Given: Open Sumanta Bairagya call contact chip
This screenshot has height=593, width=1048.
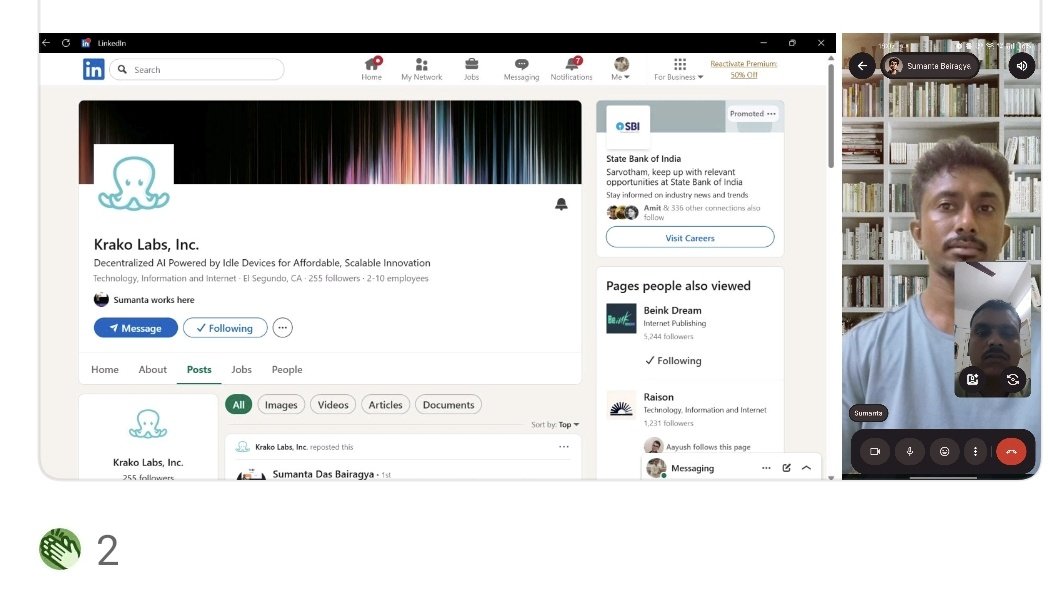Looking at the screenshot, I should pyautogui.click(x=930, y=66).
